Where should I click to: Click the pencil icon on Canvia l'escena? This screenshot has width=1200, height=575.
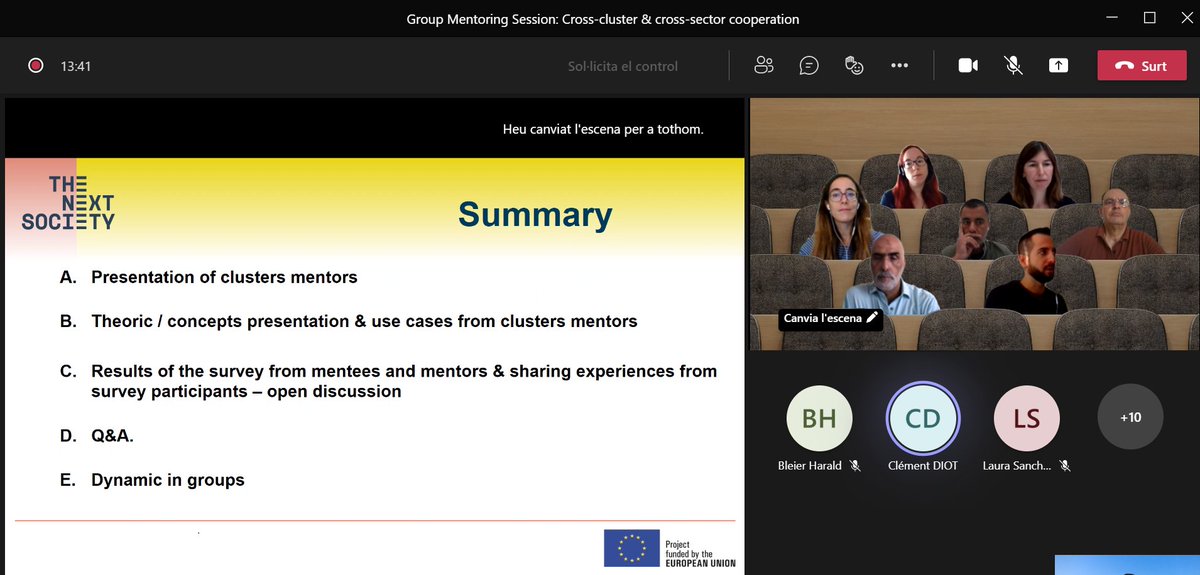tap(872, 318)
